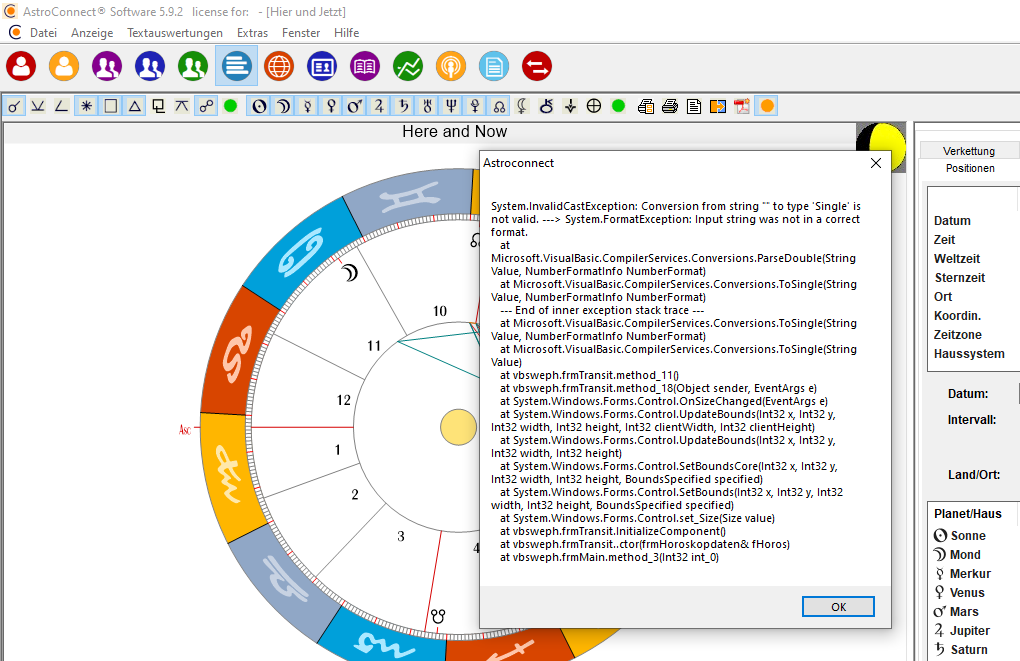Open the Datei menu
The height and width of the screenshot is (661, 1020).
[x=43, y=33]
